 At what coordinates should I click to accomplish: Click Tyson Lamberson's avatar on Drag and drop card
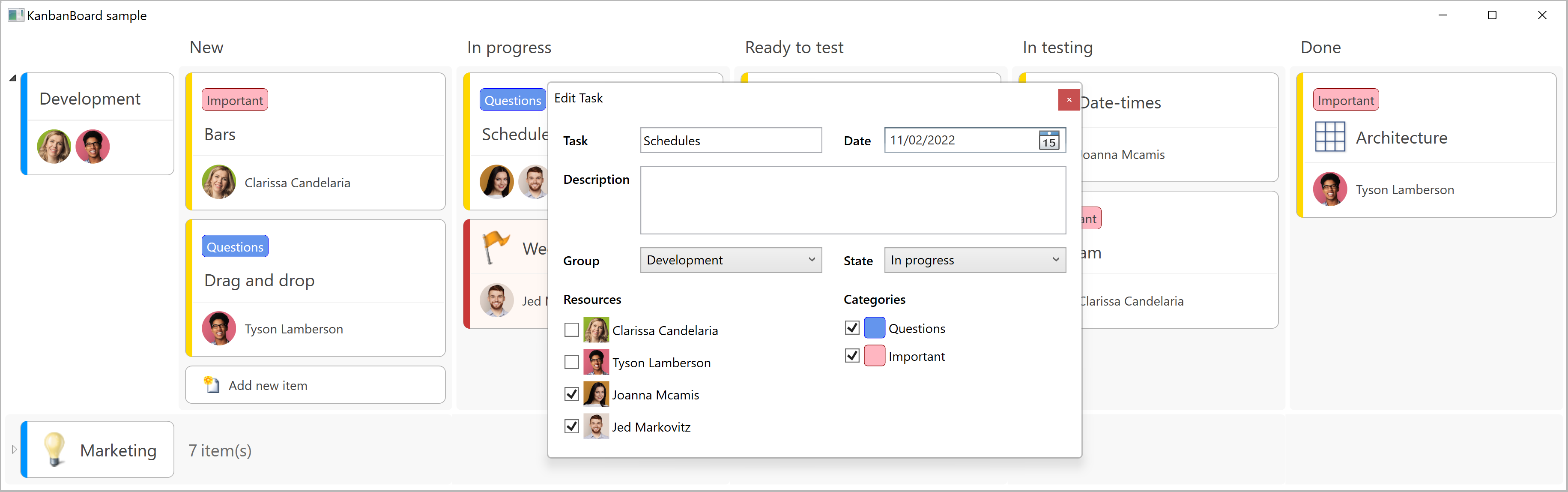tap(218, 328)
